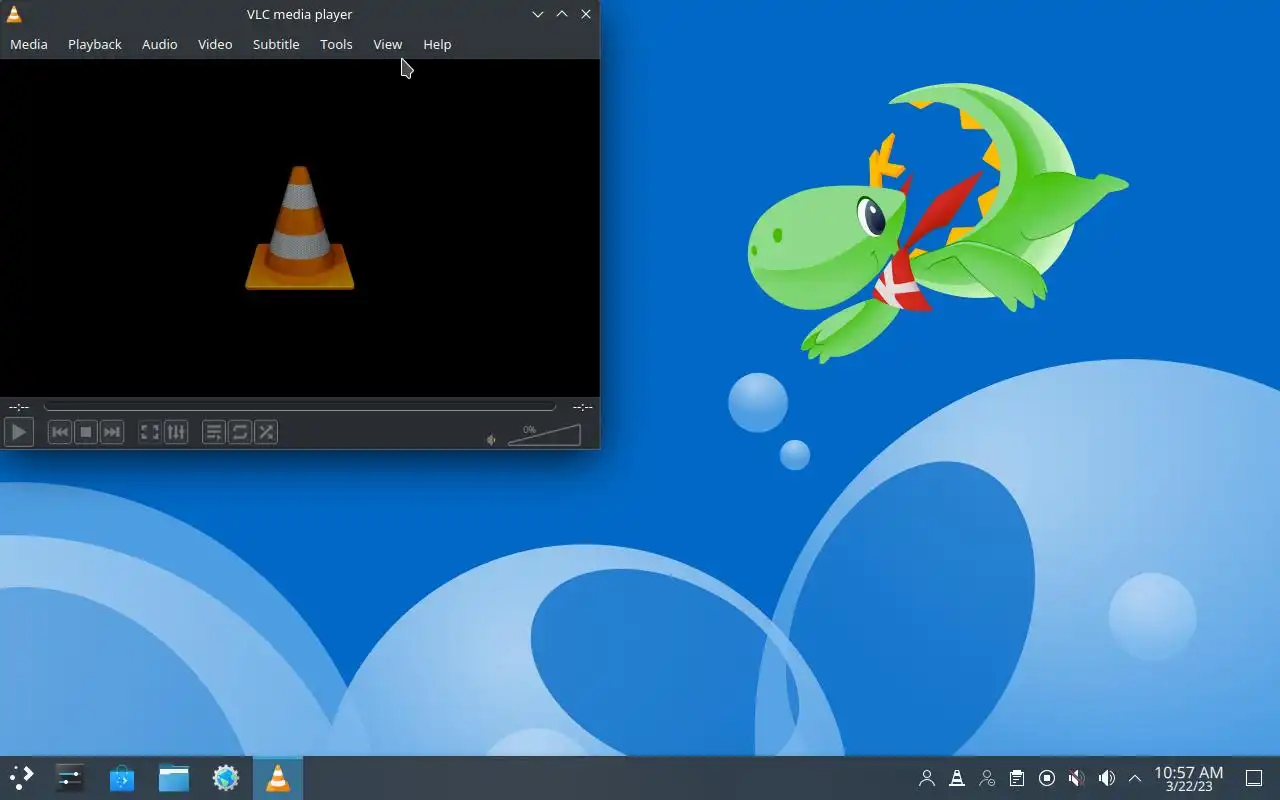
Task: Open the web browser from the taskbar
Action: pos(226,778)
